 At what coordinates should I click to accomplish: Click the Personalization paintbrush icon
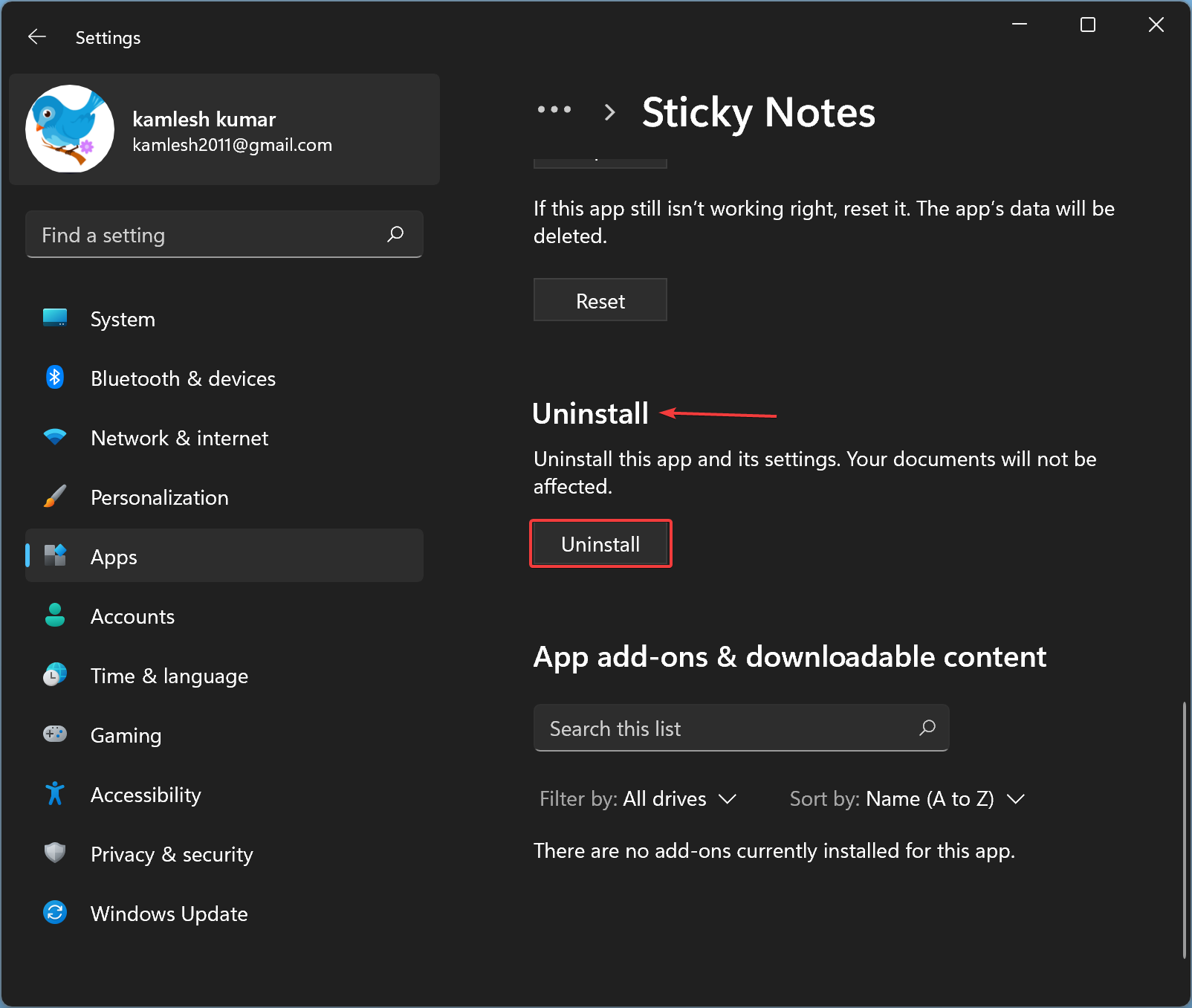pos(55,497)
